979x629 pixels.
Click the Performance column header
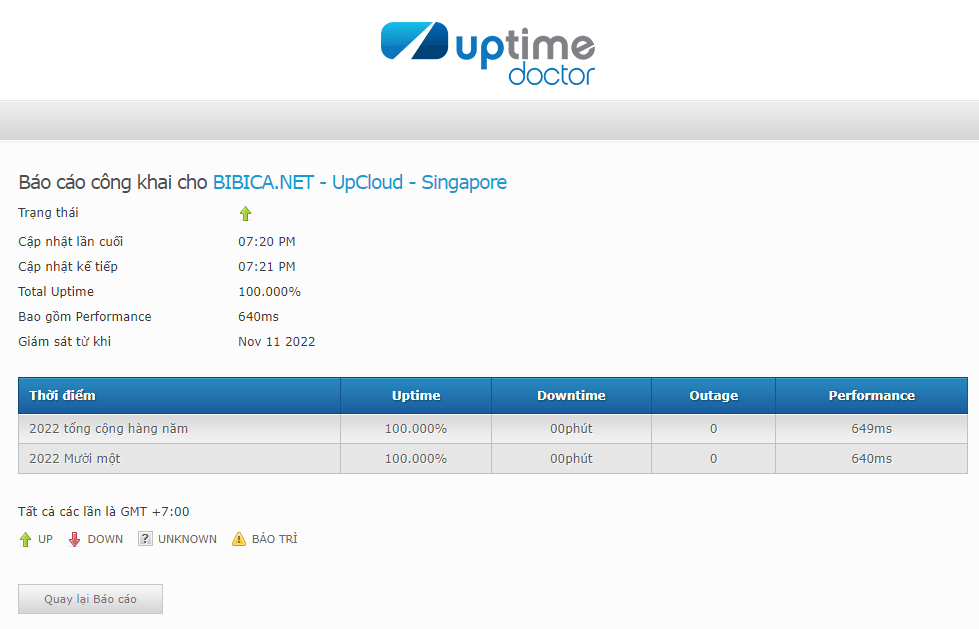click(x=872, y=395)
